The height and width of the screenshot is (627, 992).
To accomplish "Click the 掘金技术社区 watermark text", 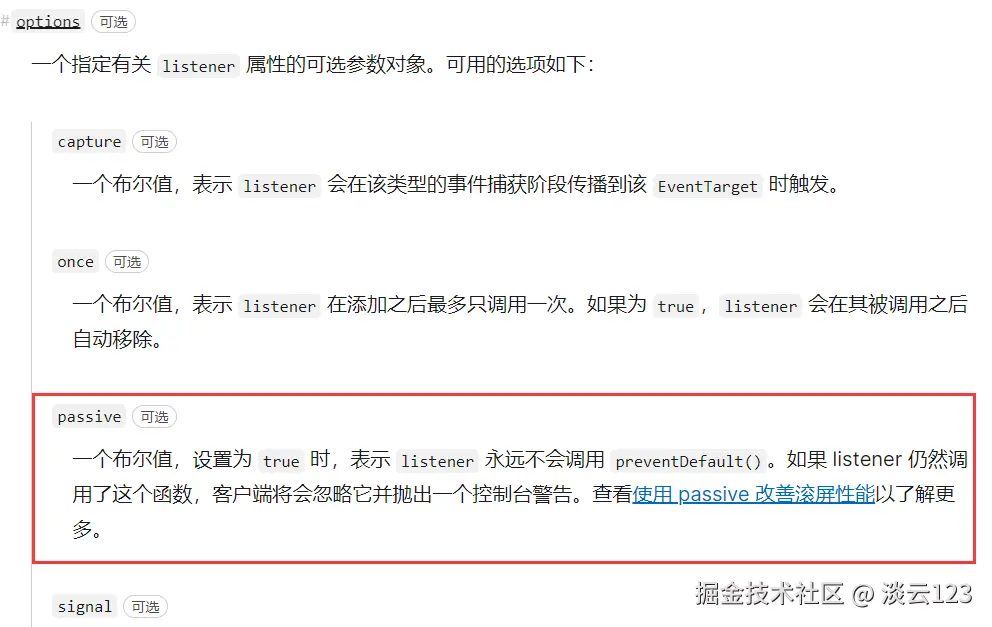I will coord(769,593).
